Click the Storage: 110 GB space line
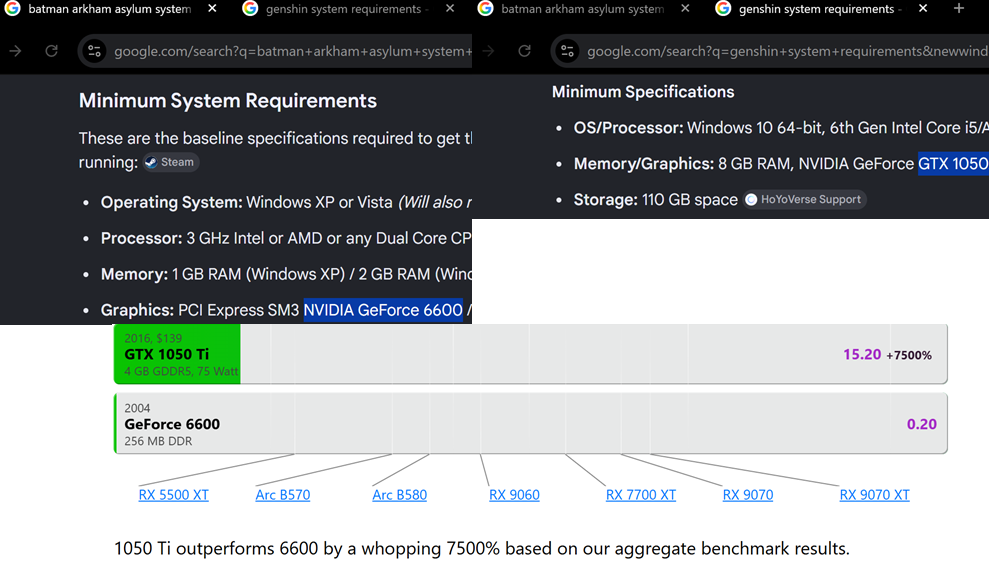989x566 pixels. pos(655,200)
